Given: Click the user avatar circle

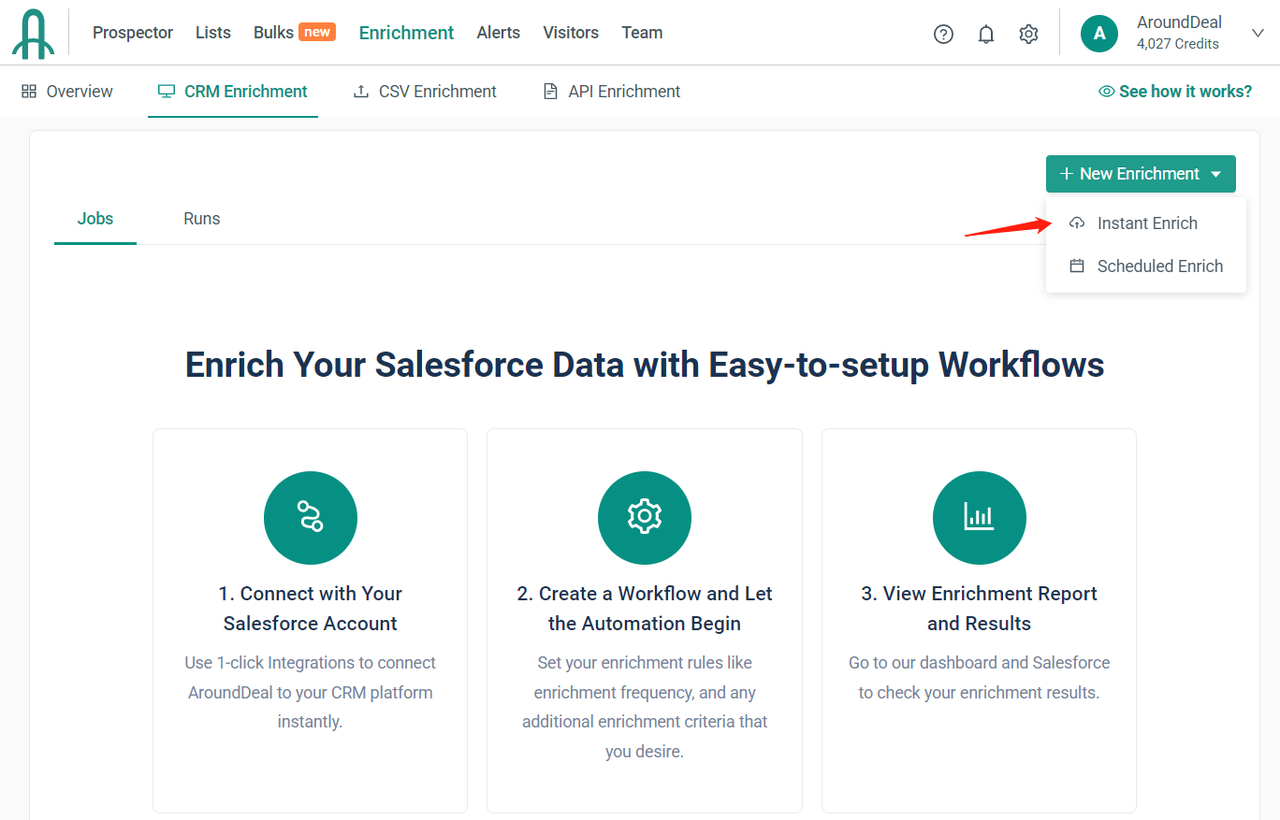Looking at the screenshot, I should pos(1099,34).
